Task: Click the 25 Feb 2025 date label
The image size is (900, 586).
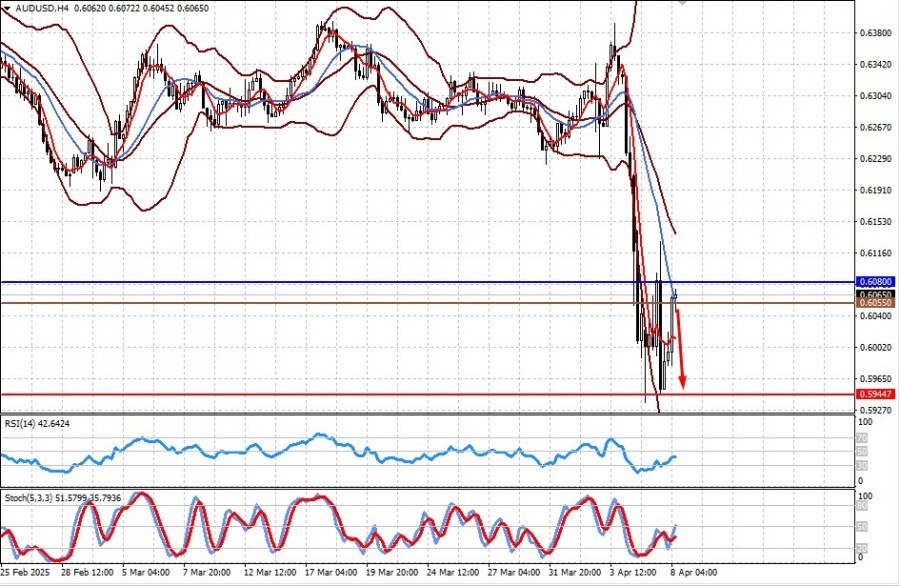Action: [25, 573]
